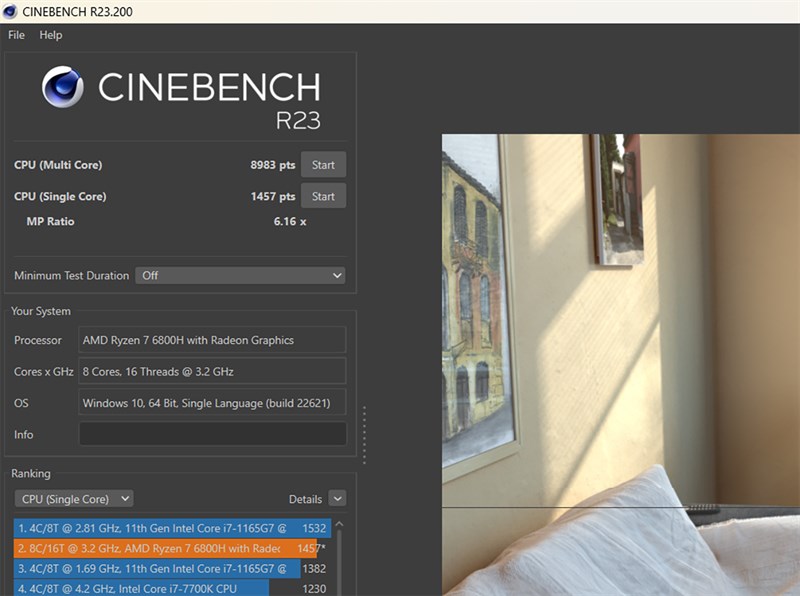Start the CPU Single Core test
Image resolution: width=800 pixels, height=596 pixels.
(x=323, y=196)
